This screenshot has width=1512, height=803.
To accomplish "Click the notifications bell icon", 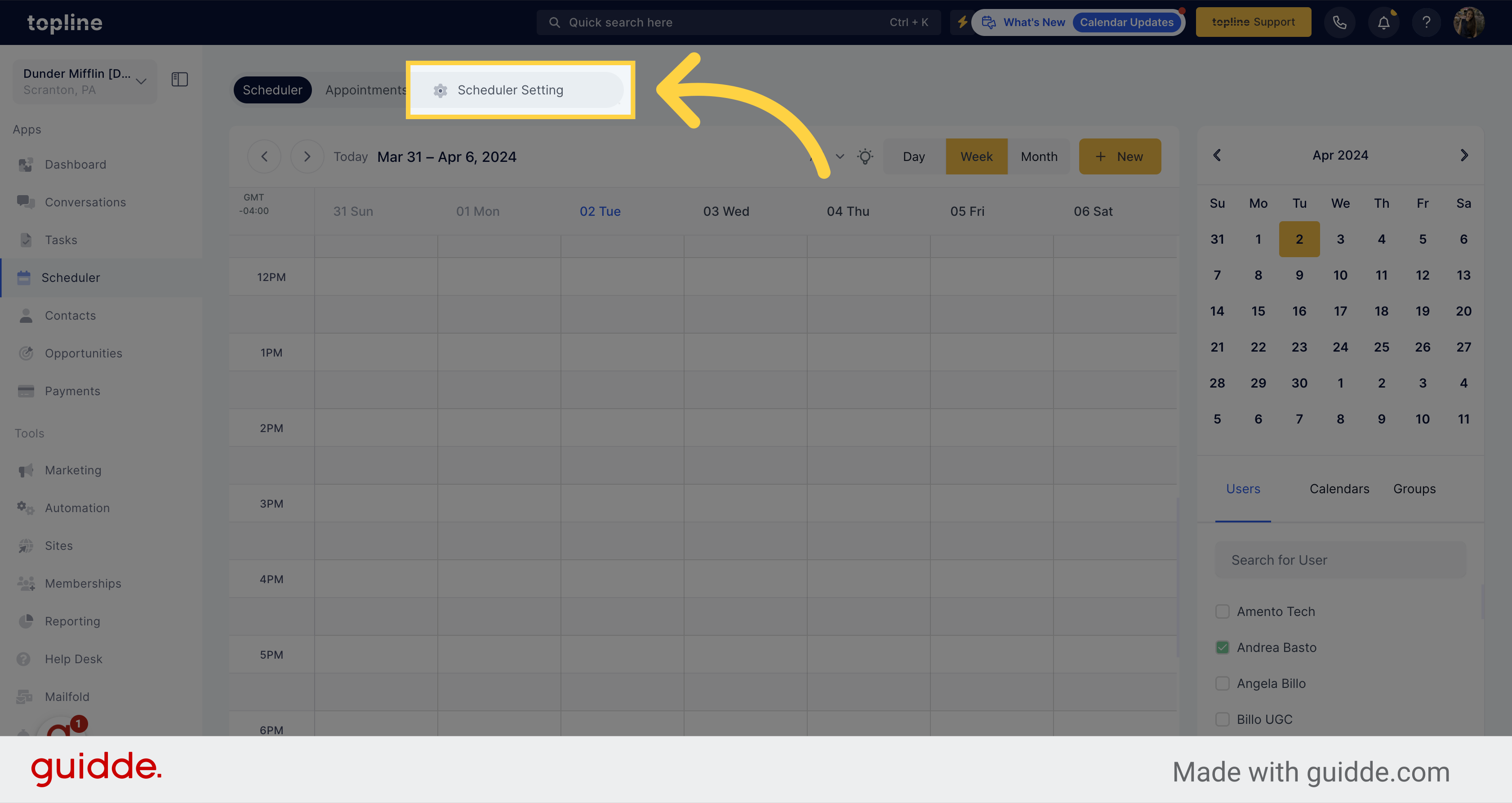I will point(1384,22).
